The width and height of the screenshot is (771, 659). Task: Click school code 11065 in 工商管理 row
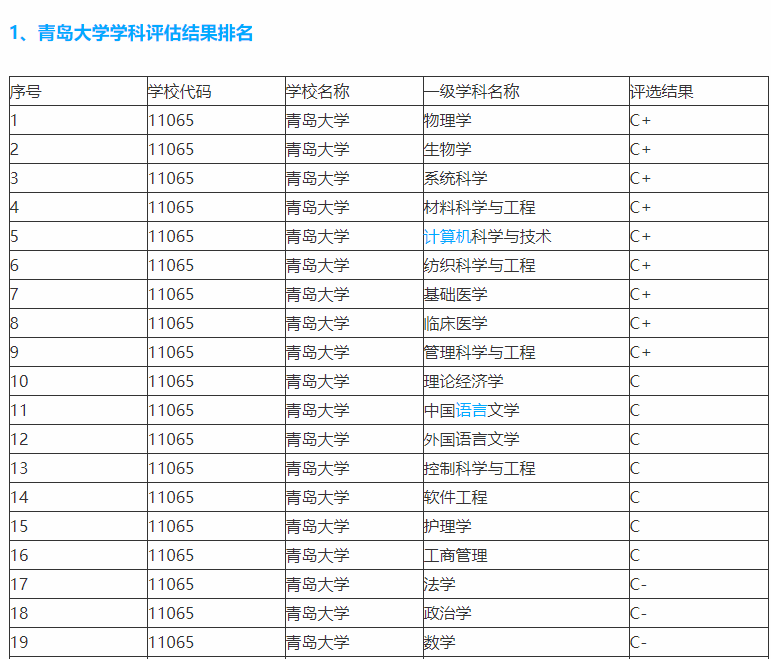(216, 555)
